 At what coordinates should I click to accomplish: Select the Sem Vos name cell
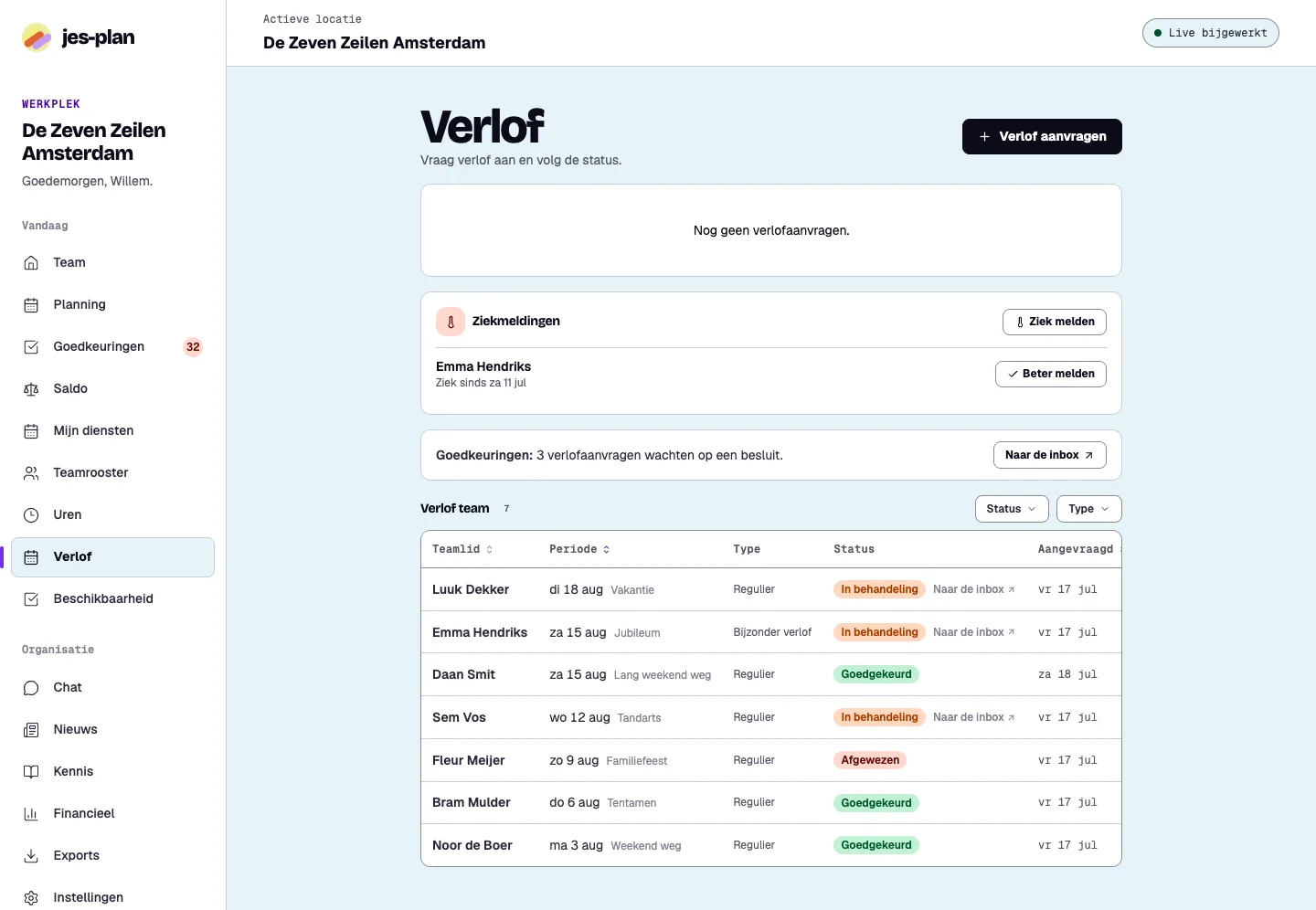459,717
